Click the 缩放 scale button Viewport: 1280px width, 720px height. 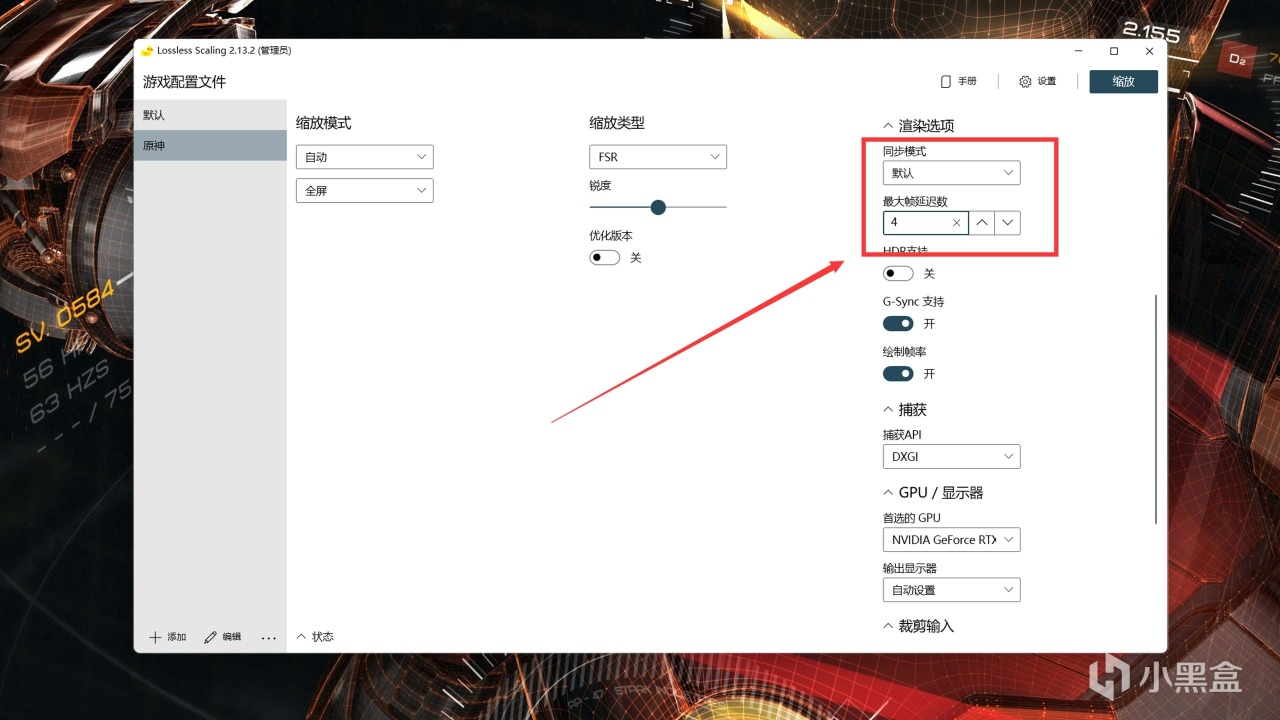click(x=1123, y=82)
